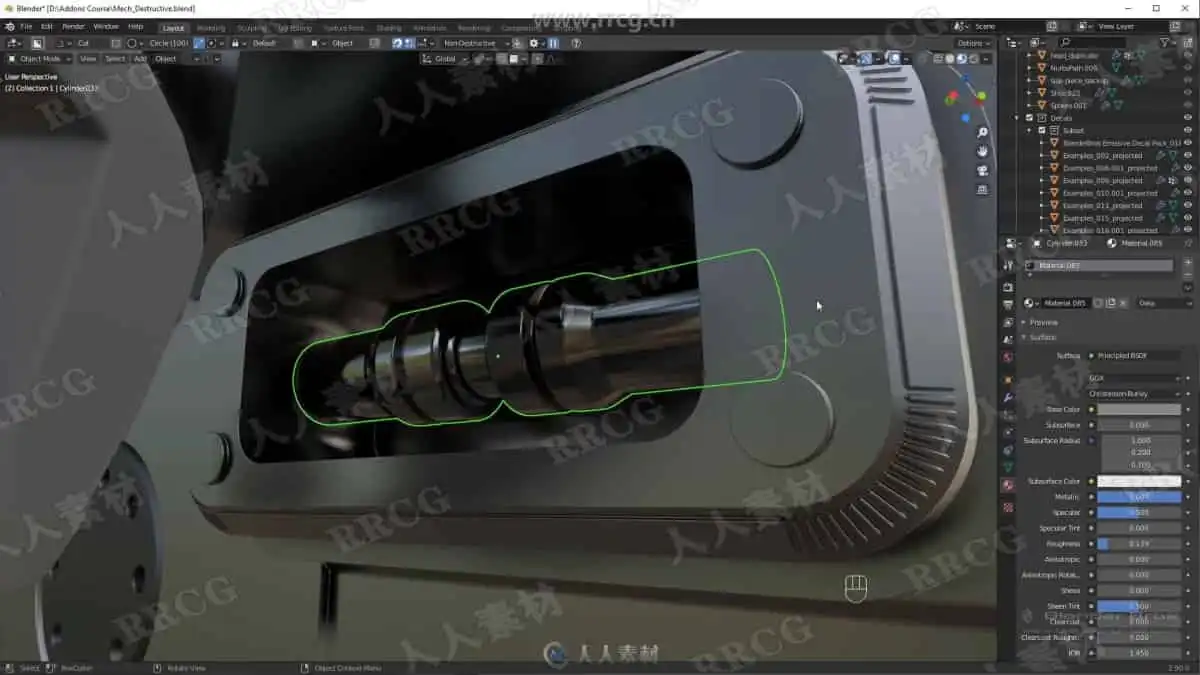Open the Material properties tab
Screen dimensions: 1200x675
tap(1008, 485)
